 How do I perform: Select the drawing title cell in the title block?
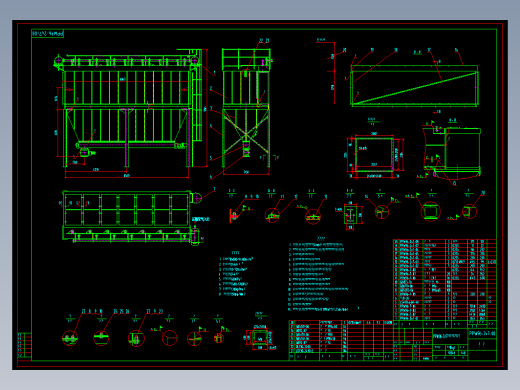click(x=450, y=336)
